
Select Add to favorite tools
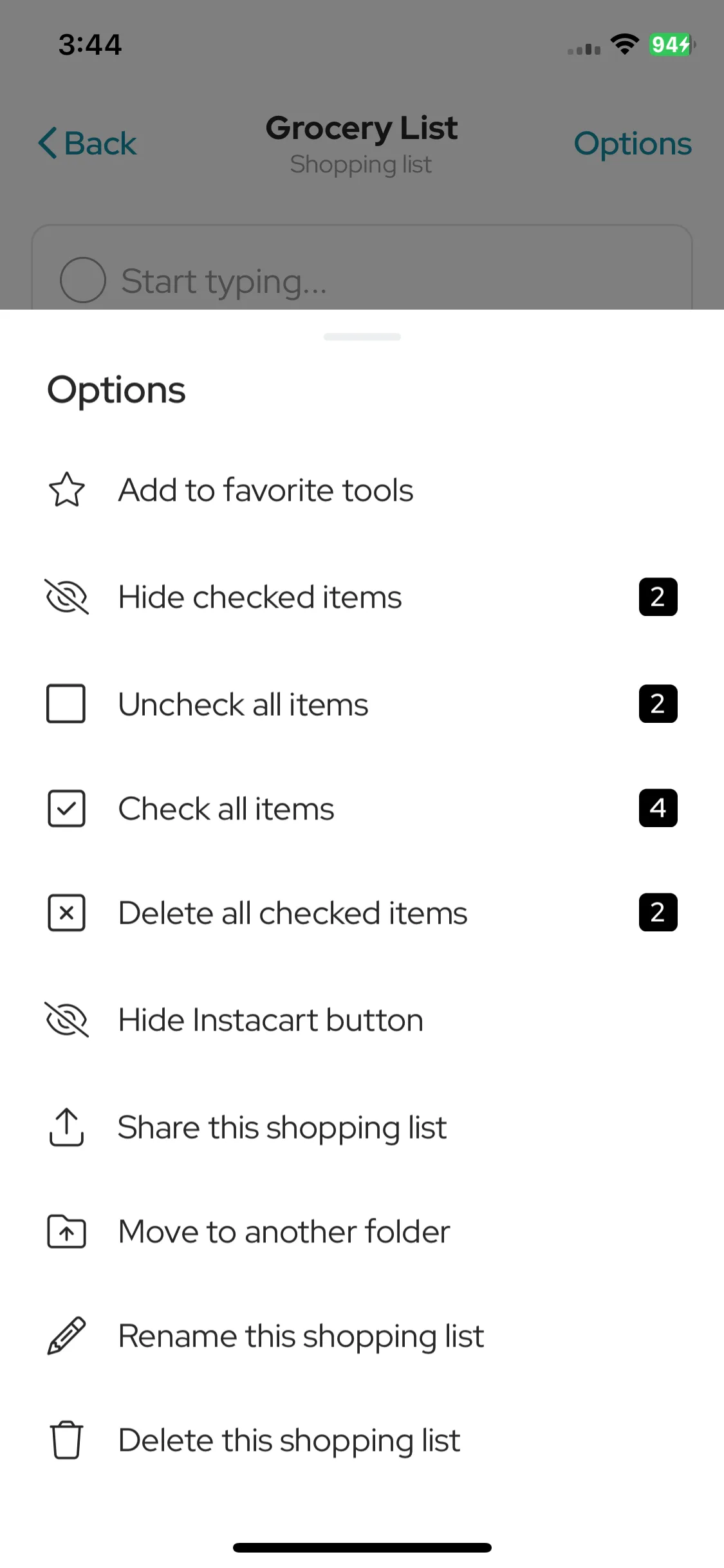pos(362,490)
